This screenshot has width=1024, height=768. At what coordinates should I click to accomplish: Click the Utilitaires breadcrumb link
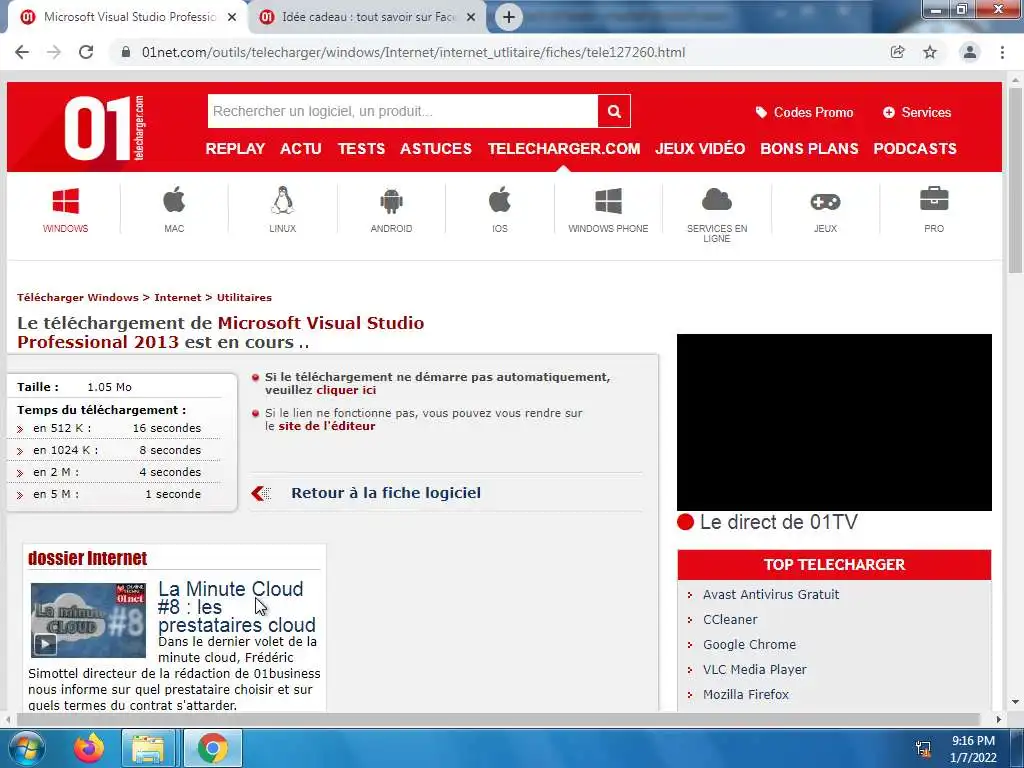pyautogui.click(x=244, y=298)
